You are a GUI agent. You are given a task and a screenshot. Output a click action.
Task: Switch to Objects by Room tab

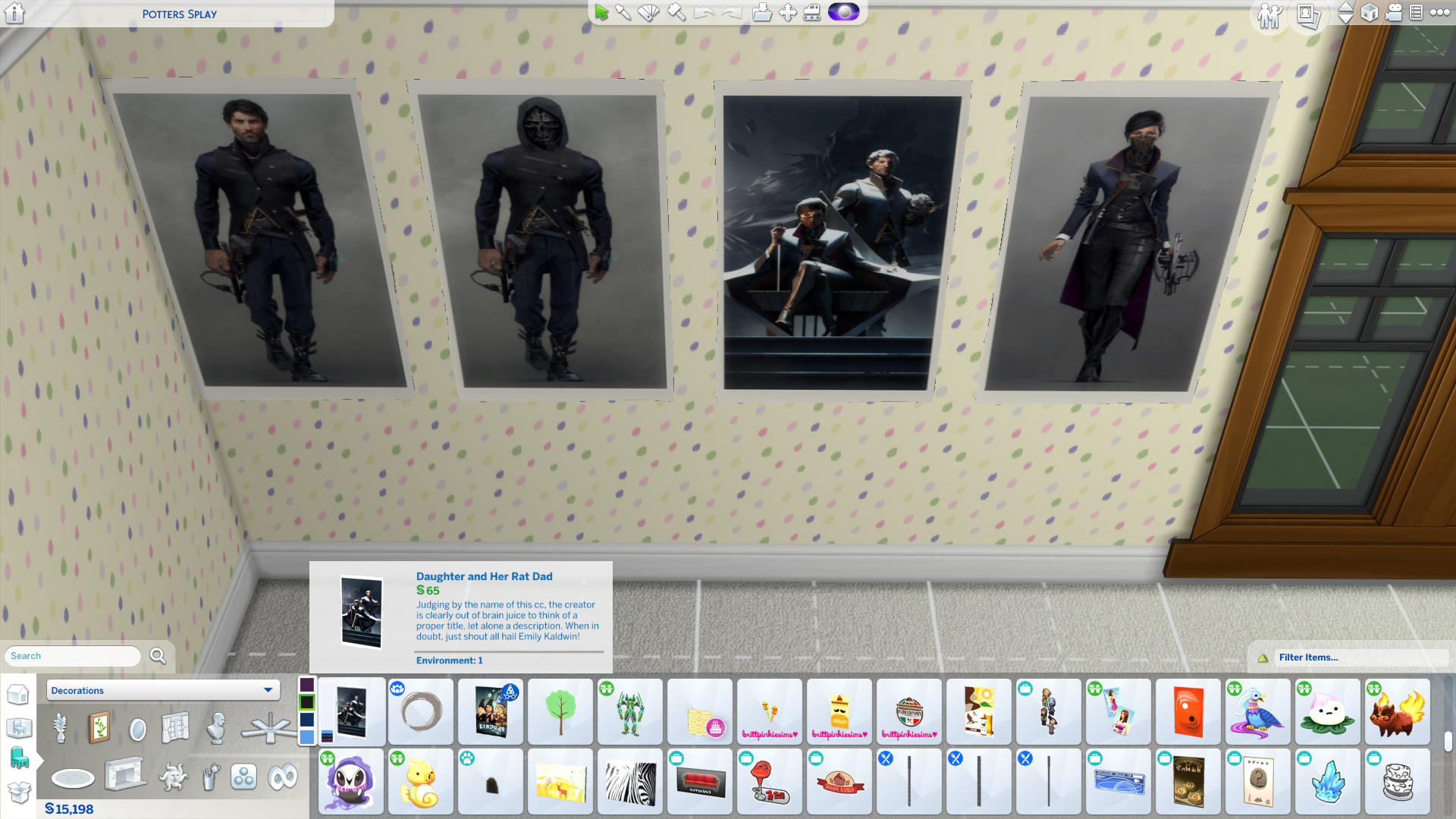tap(18, 728)
